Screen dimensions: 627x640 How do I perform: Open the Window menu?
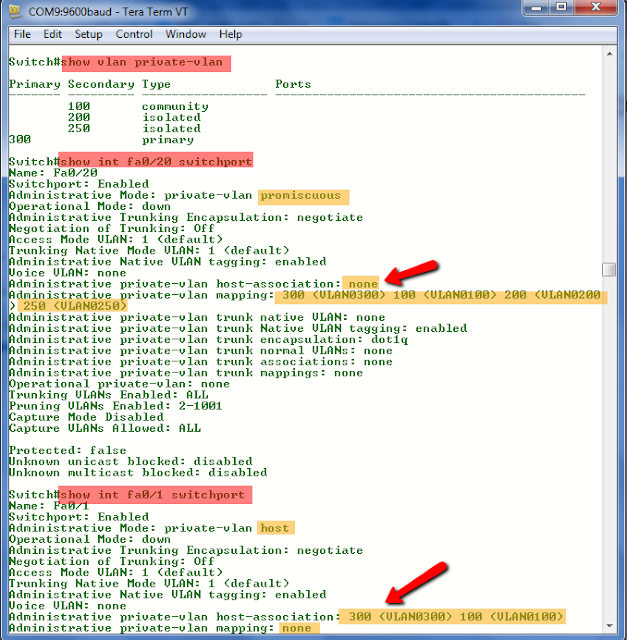(x=185, y=34)
